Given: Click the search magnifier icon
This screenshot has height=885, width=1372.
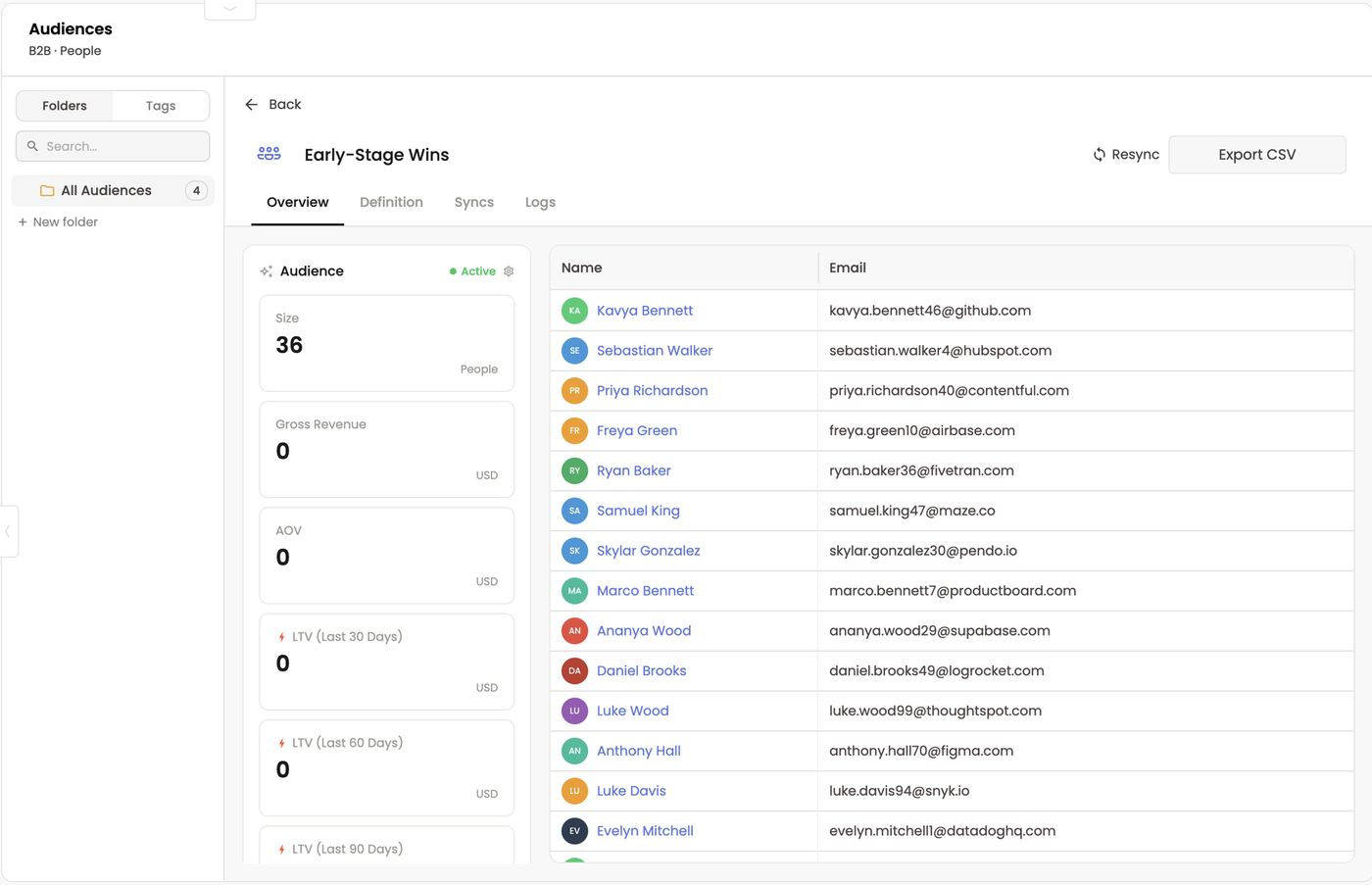Looking at the screenshot, I should [x=32, y=146].
